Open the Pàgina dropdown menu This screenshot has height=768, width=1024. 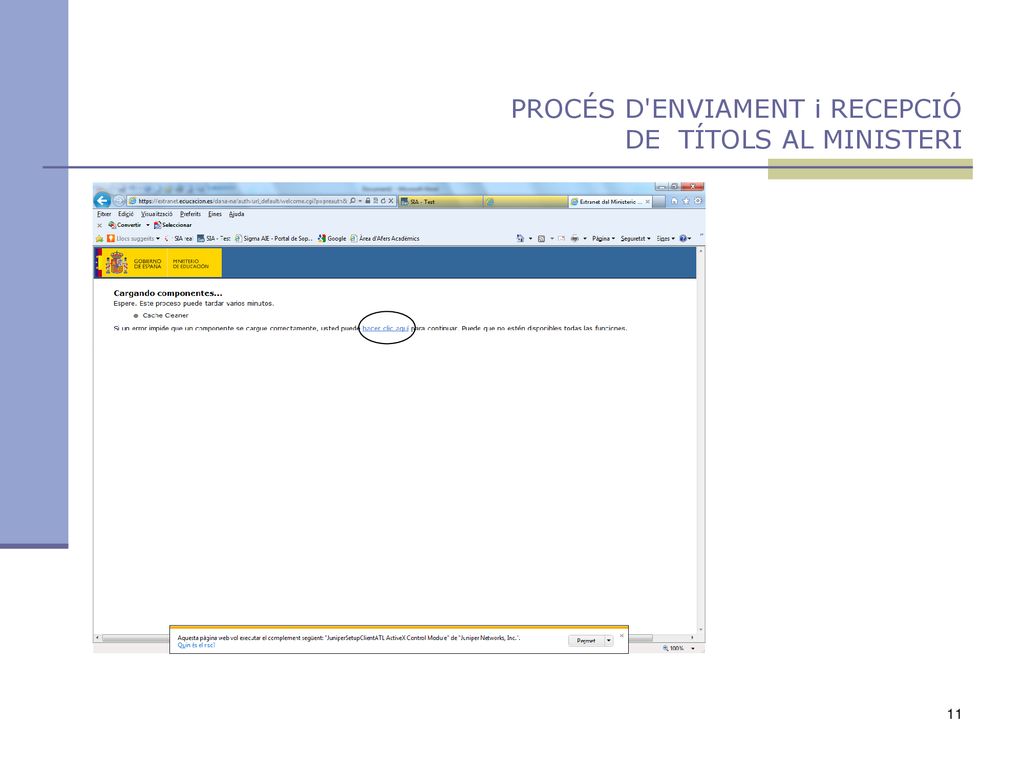pyautogui.click(x=603, y=238)
